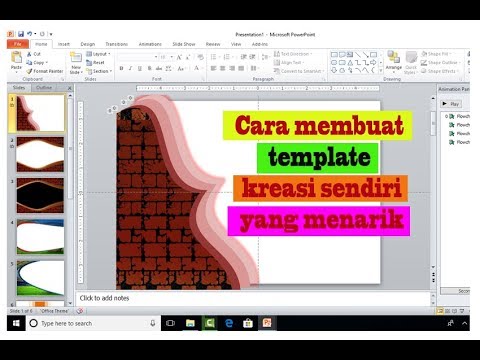Click the Windows Start button
This screenshot has height=360, width=480.
16,323
